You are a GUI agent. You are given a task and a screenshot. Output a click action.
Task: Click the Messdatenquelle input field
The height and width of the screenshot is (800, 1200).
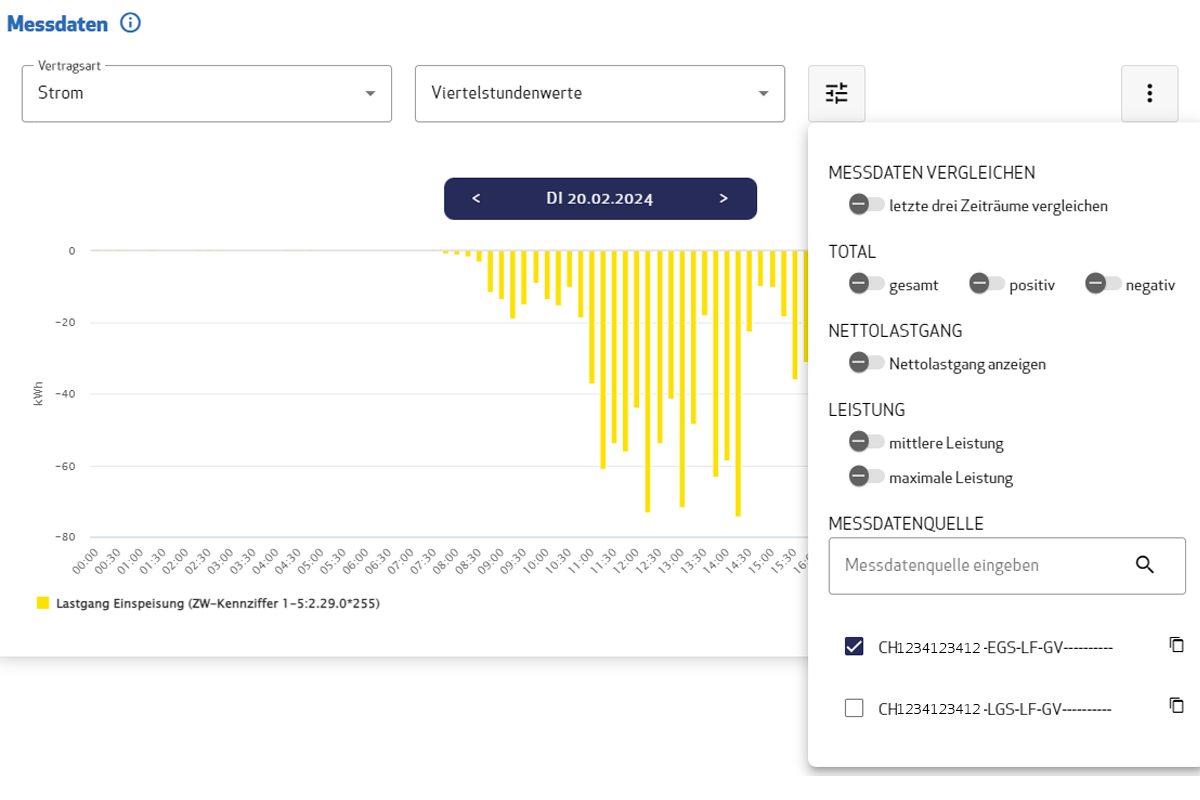point(970,565)
